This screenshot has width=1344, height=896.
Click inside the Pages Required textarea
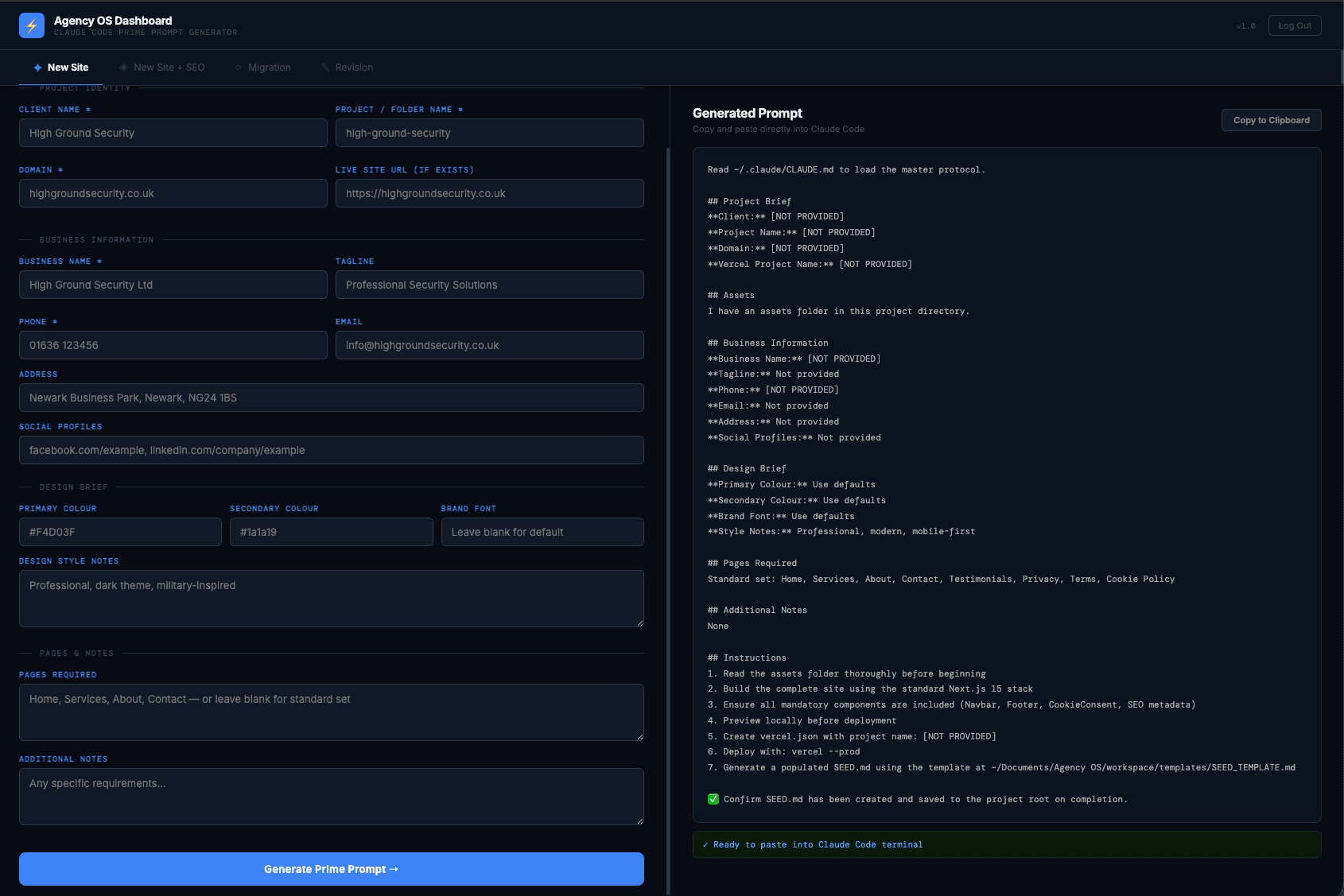pyautogui.click(x=331, y=712)
